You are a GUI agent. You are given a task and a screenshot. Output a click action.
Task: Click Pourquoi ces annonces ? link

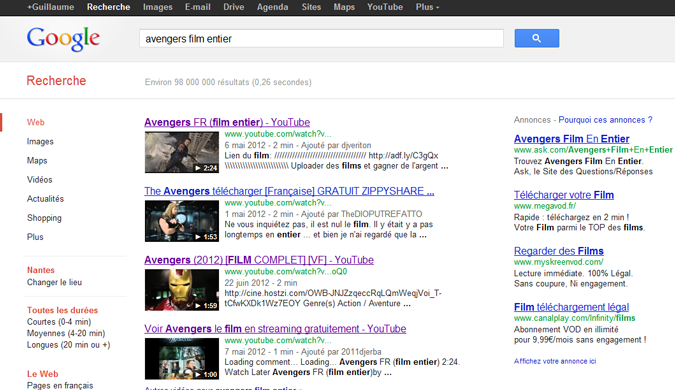click(605, 120)
